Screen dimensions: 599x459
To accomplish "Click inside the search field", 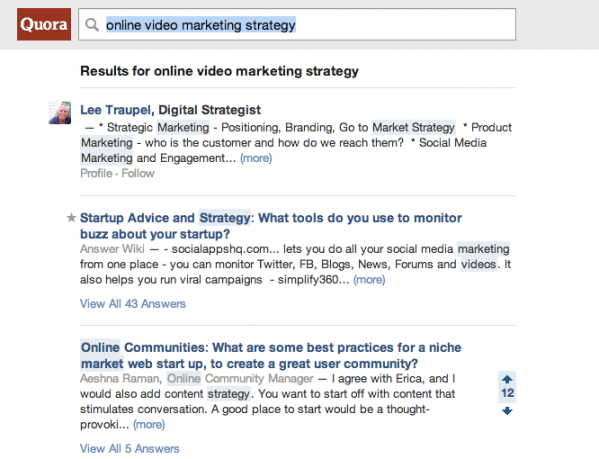I will [297, 25].
